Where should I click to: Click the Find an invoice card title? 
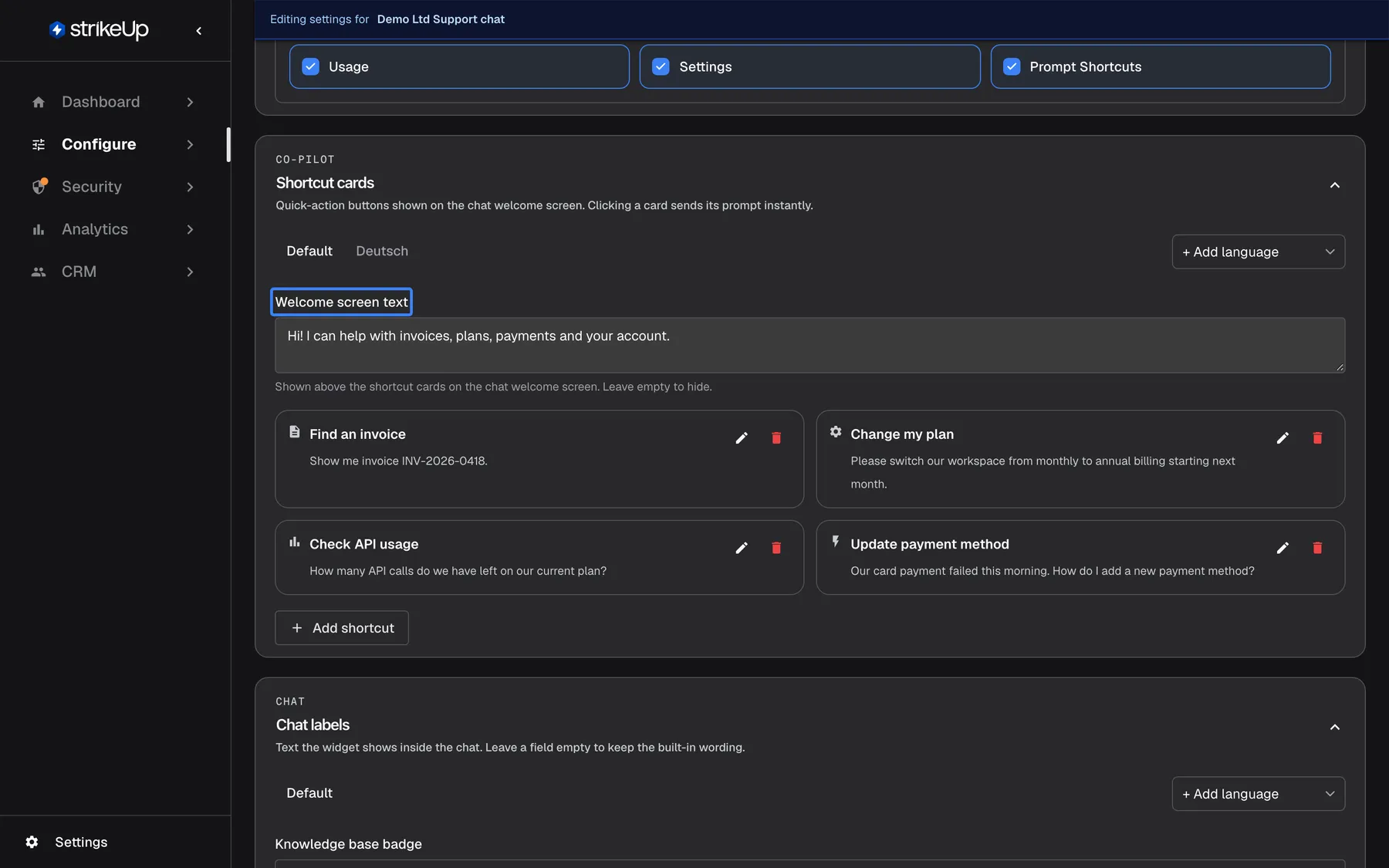(357, 434)
